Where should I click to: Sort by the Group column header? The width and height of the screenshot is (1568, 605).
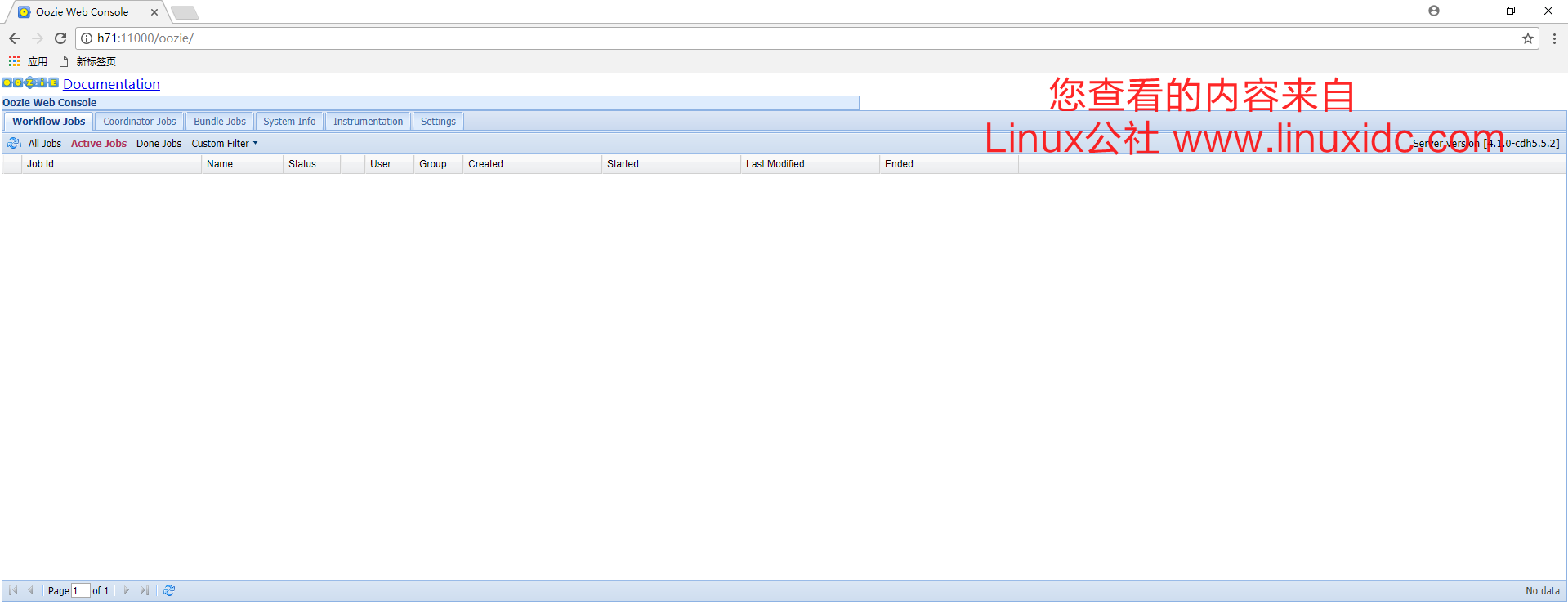pos(438,164)
